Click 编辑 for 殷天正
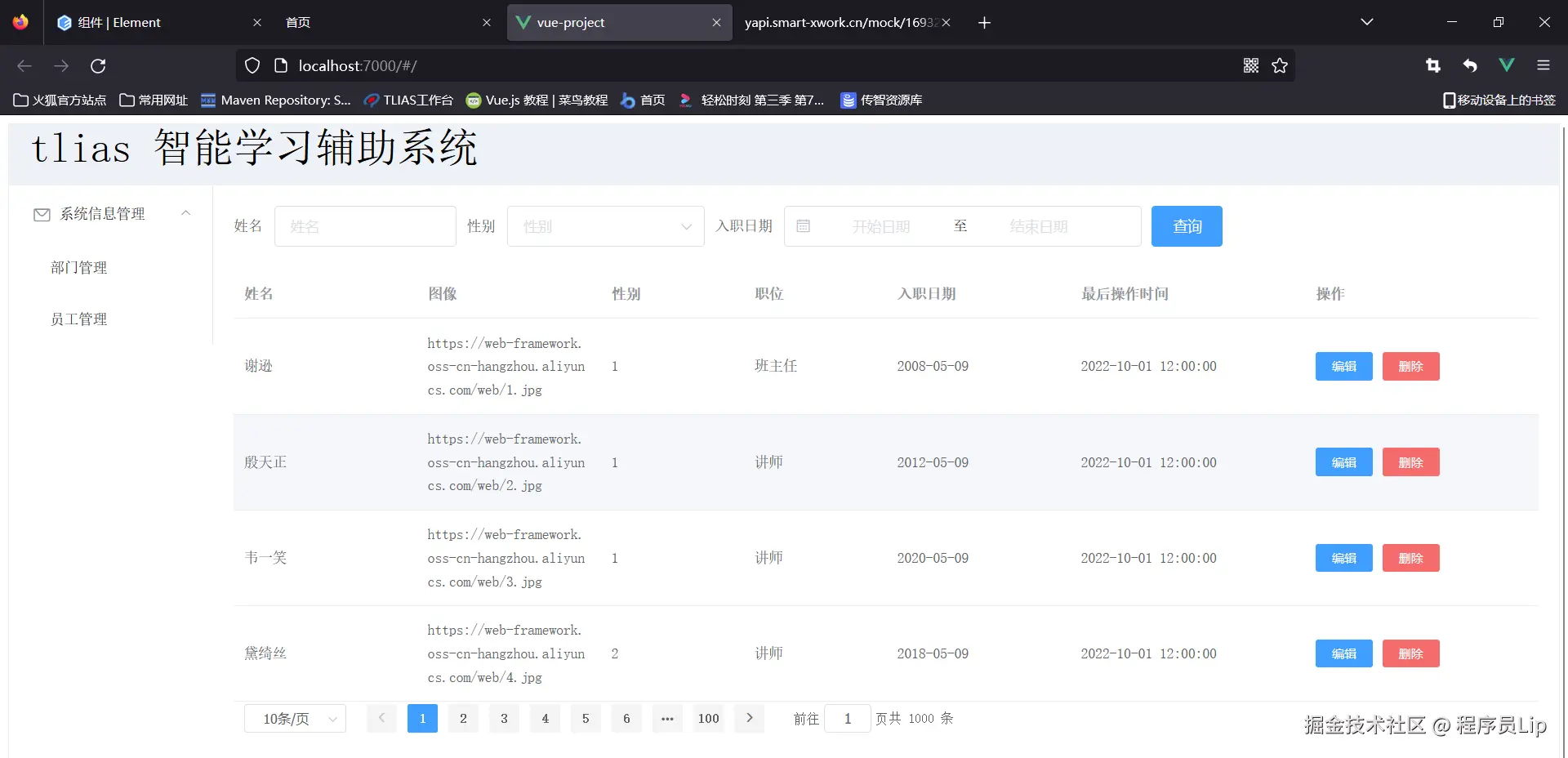Screen dimensions: 1568x758 pyautogui.click(x=1344, y=462)
